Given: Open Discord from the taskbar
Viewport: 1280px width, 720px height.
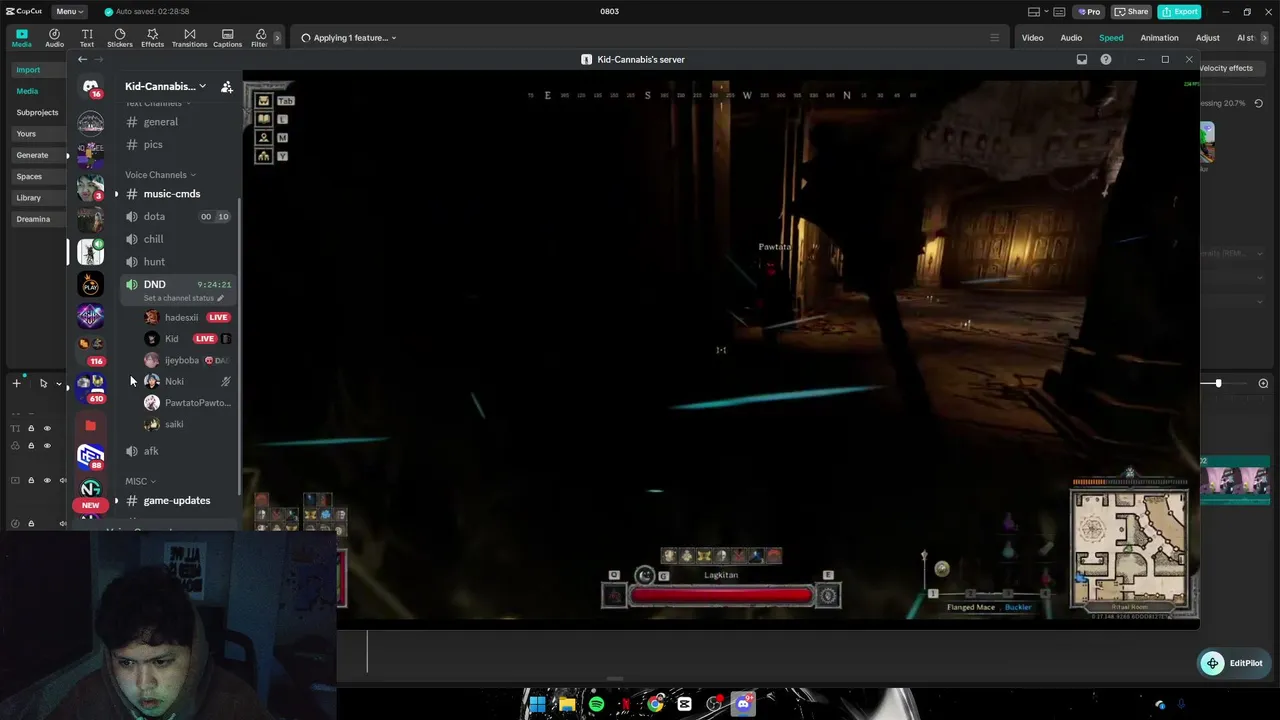Looking at the screenshot, I should [x=743, y=704].
